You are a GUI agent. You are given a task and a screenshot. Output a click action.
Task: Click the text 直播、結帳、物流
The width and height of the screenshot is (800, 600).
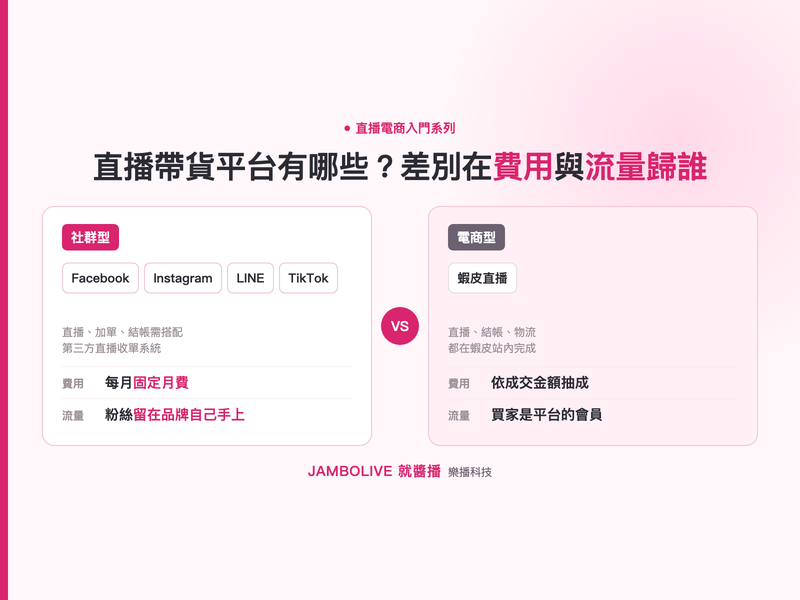(x=492, y=332)
